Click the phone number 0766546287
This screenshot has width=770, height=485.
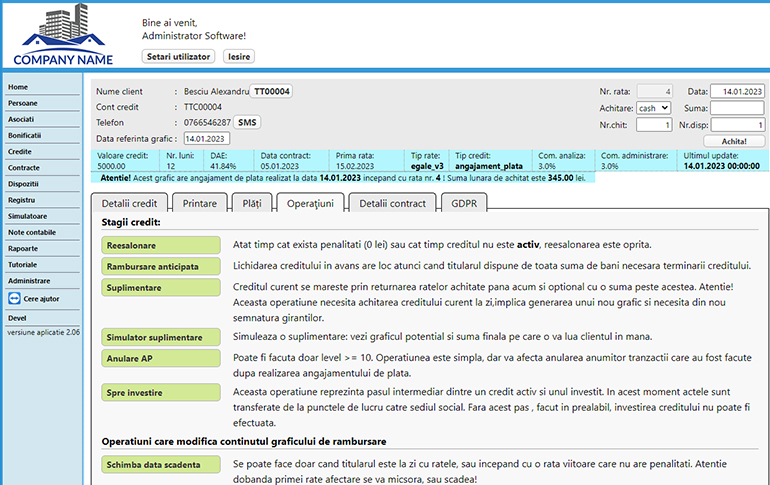pos(207,123)
